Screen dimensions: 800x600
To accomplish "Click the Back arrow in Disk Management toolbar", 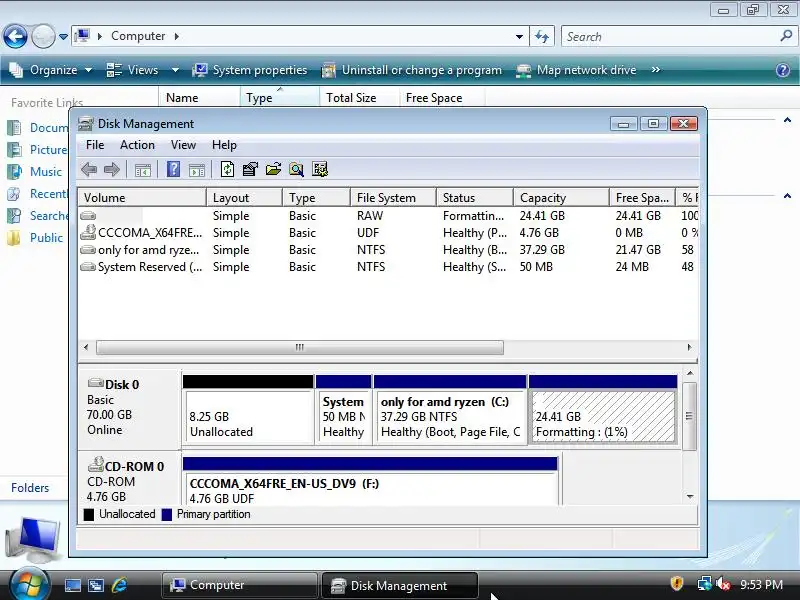I will click(89, 169).
